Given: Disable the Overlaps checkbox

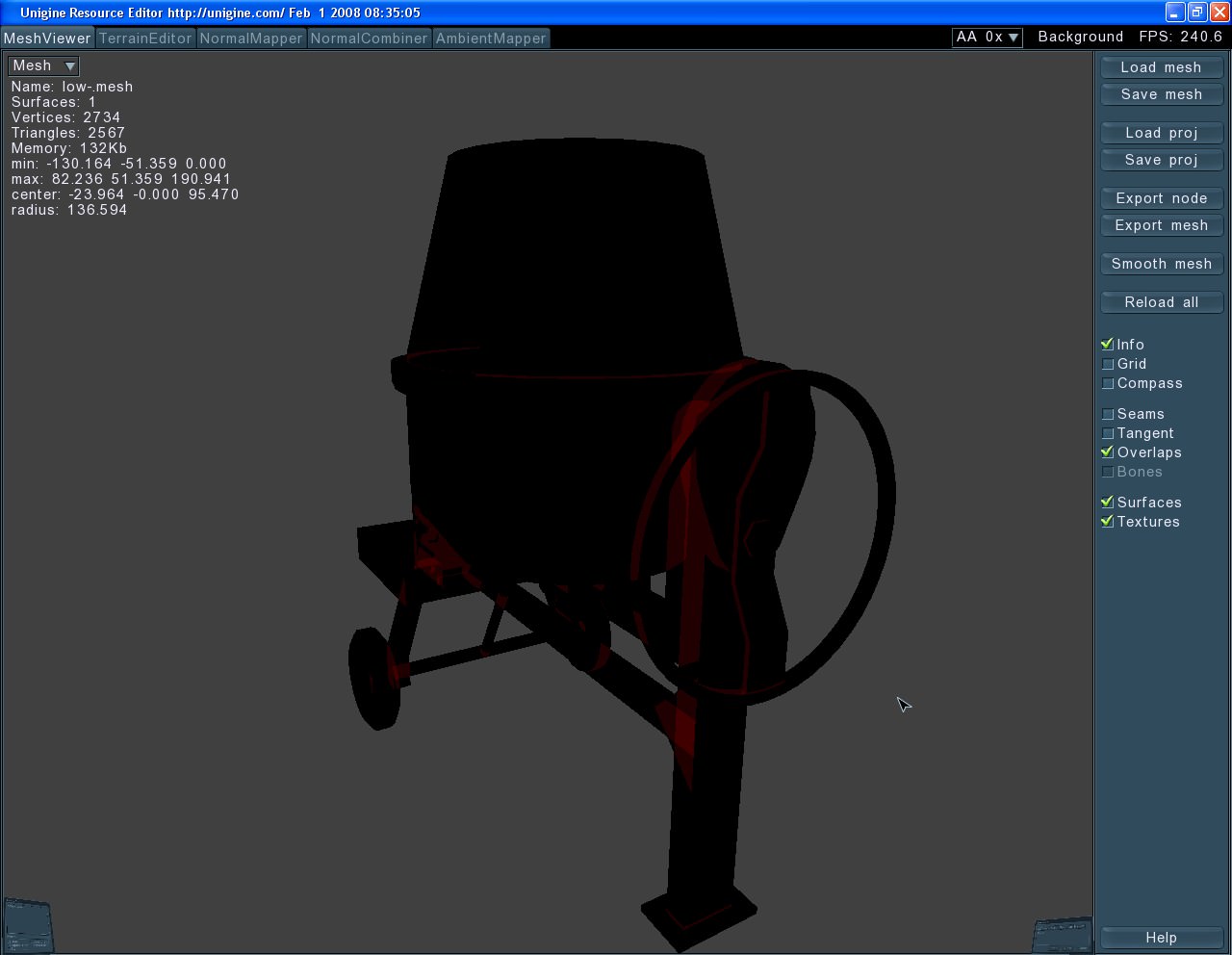Looking at the screenshot, I should coord(1108,452).
